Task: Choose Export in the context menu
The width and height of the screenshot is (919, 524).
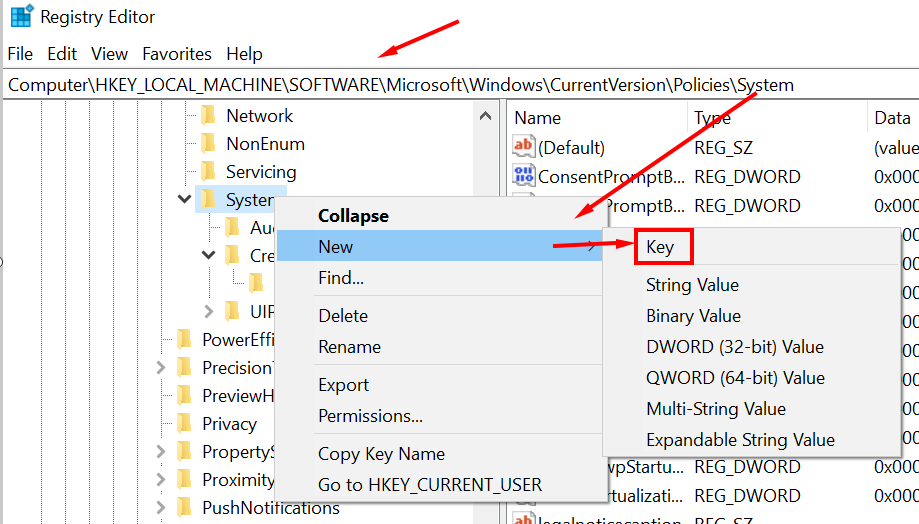Action: pyautogui.click(x=440, y=385)
